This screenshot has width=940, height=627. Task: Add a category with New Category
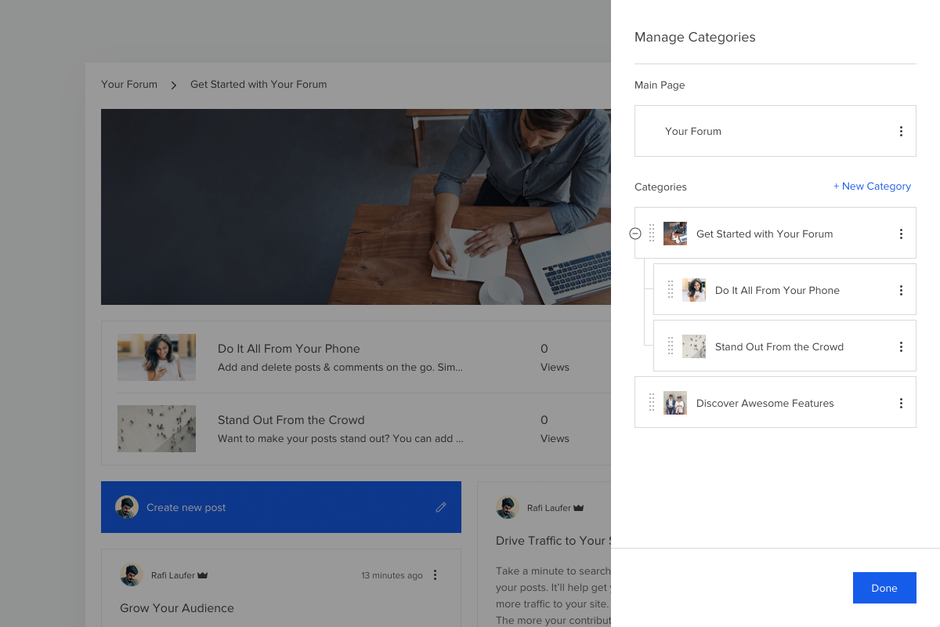click(871, 186)
